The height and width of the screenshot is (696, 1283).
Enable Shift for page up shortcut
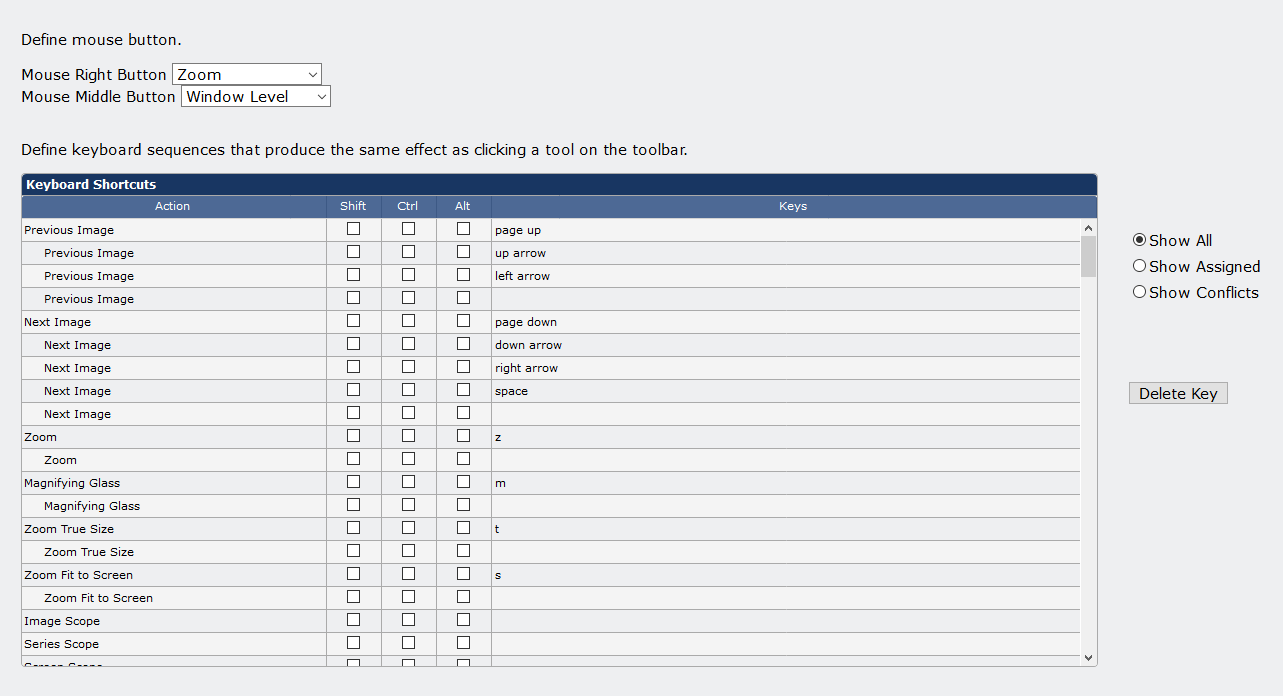pos(354,229)
